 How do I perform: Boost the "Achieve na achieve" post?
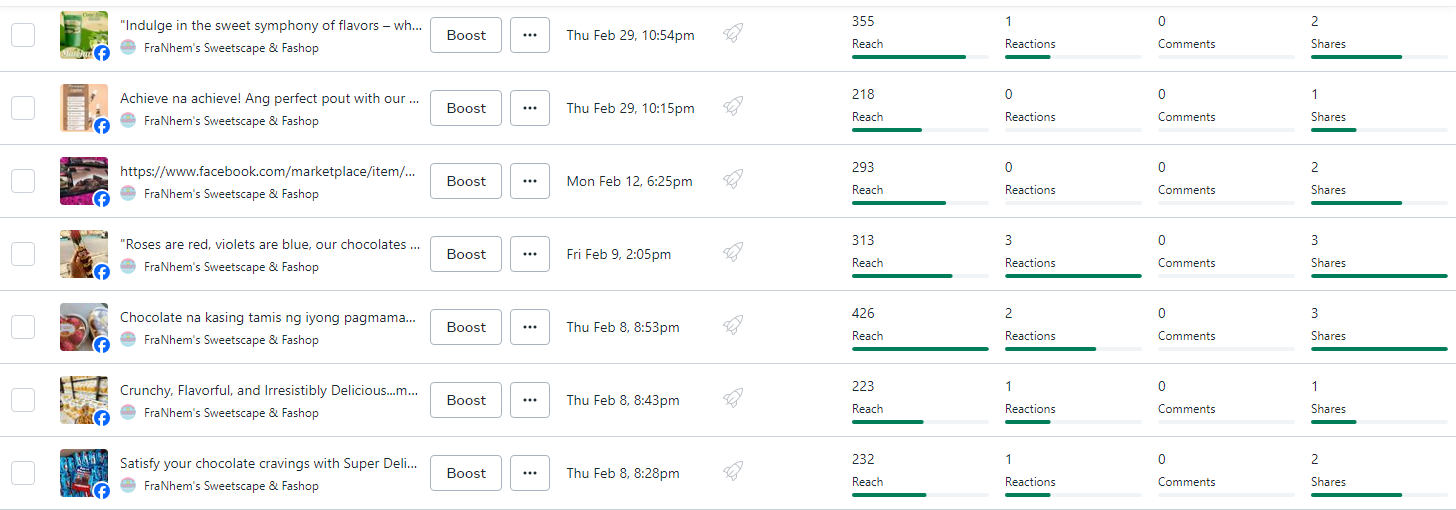pyautogui.click(x=466, y=108)
